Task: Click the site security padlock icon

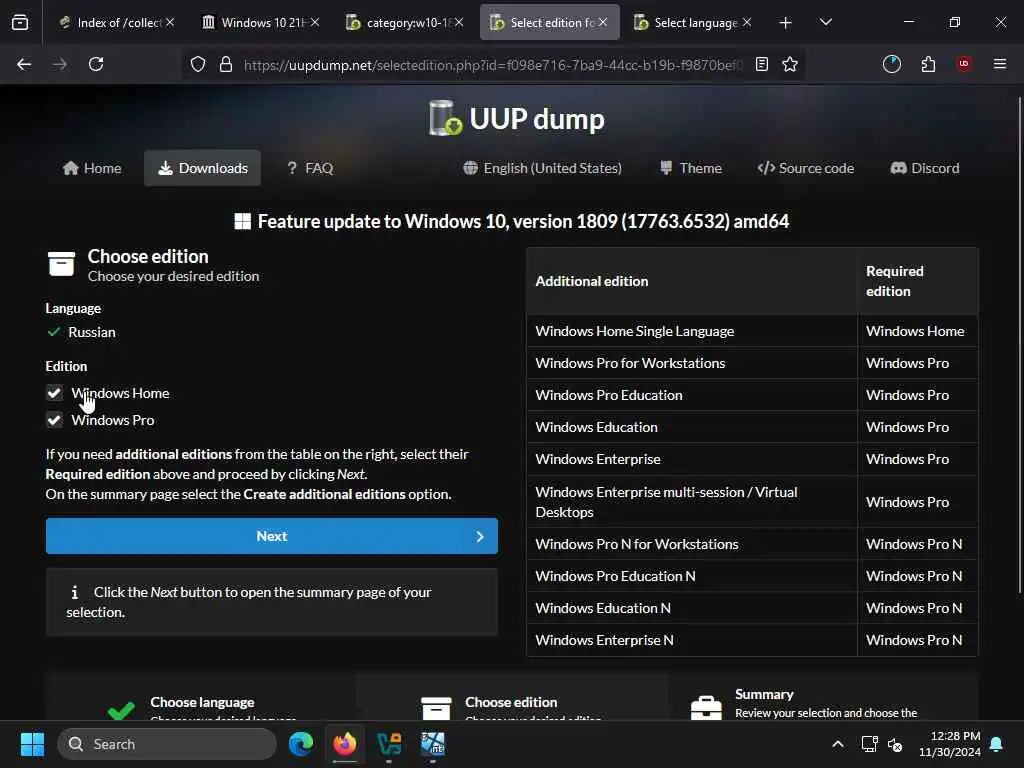Action: (x=226, y=64)
